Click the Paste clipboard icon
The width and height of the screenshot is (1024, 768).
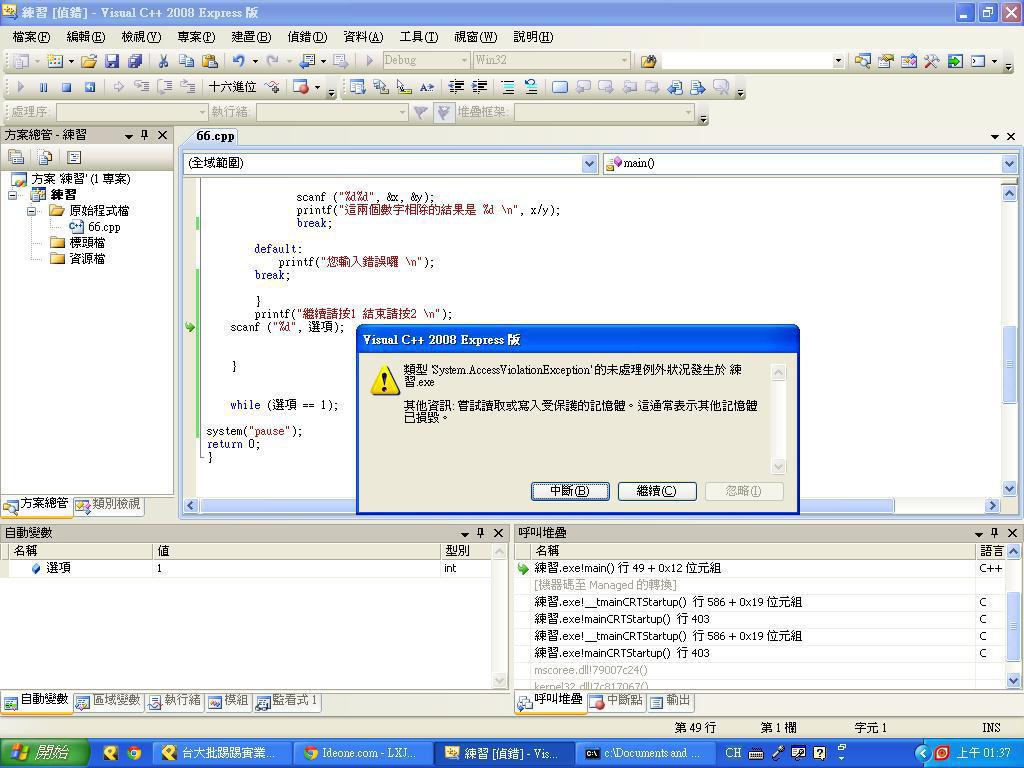[x=210, y=61]
